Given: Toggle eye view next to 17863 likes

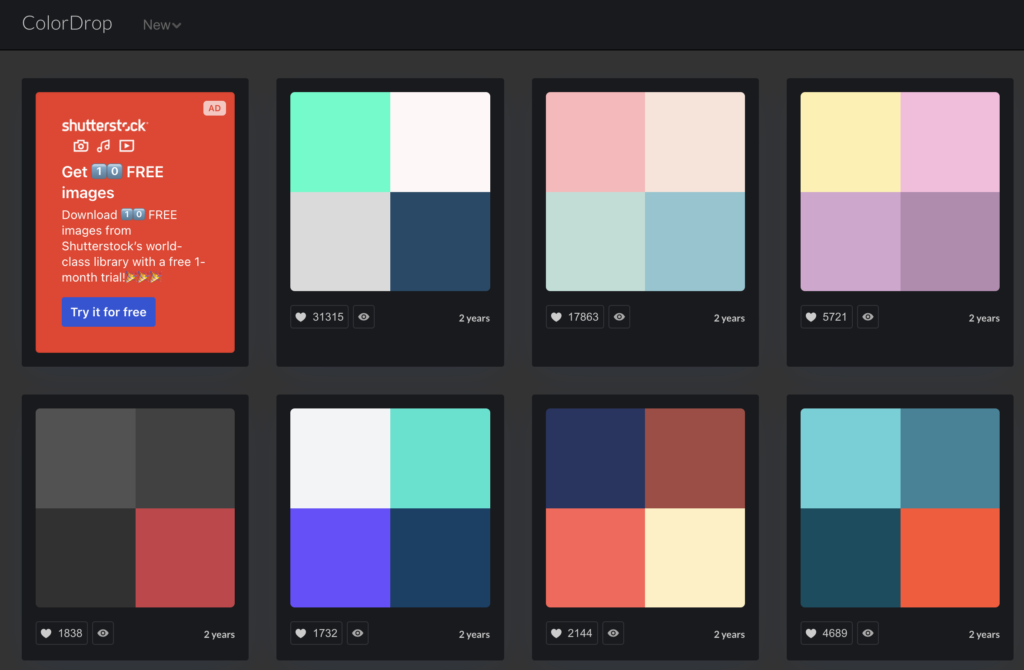Looking at the screenshot, I should [x=619, y=317].
